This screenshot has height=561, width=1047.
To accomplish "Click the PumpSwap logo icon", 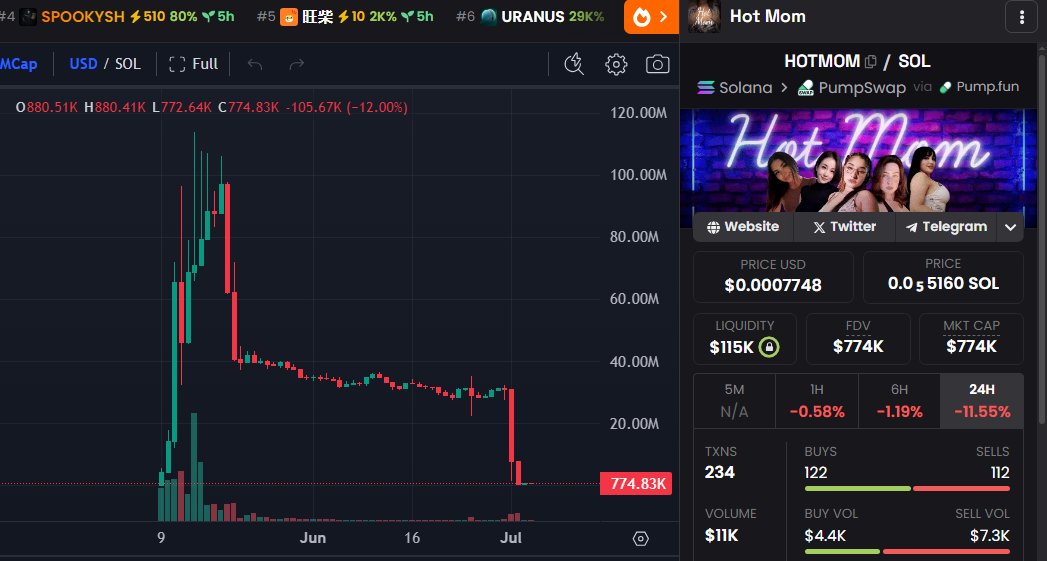I will [x=806, y=87].
